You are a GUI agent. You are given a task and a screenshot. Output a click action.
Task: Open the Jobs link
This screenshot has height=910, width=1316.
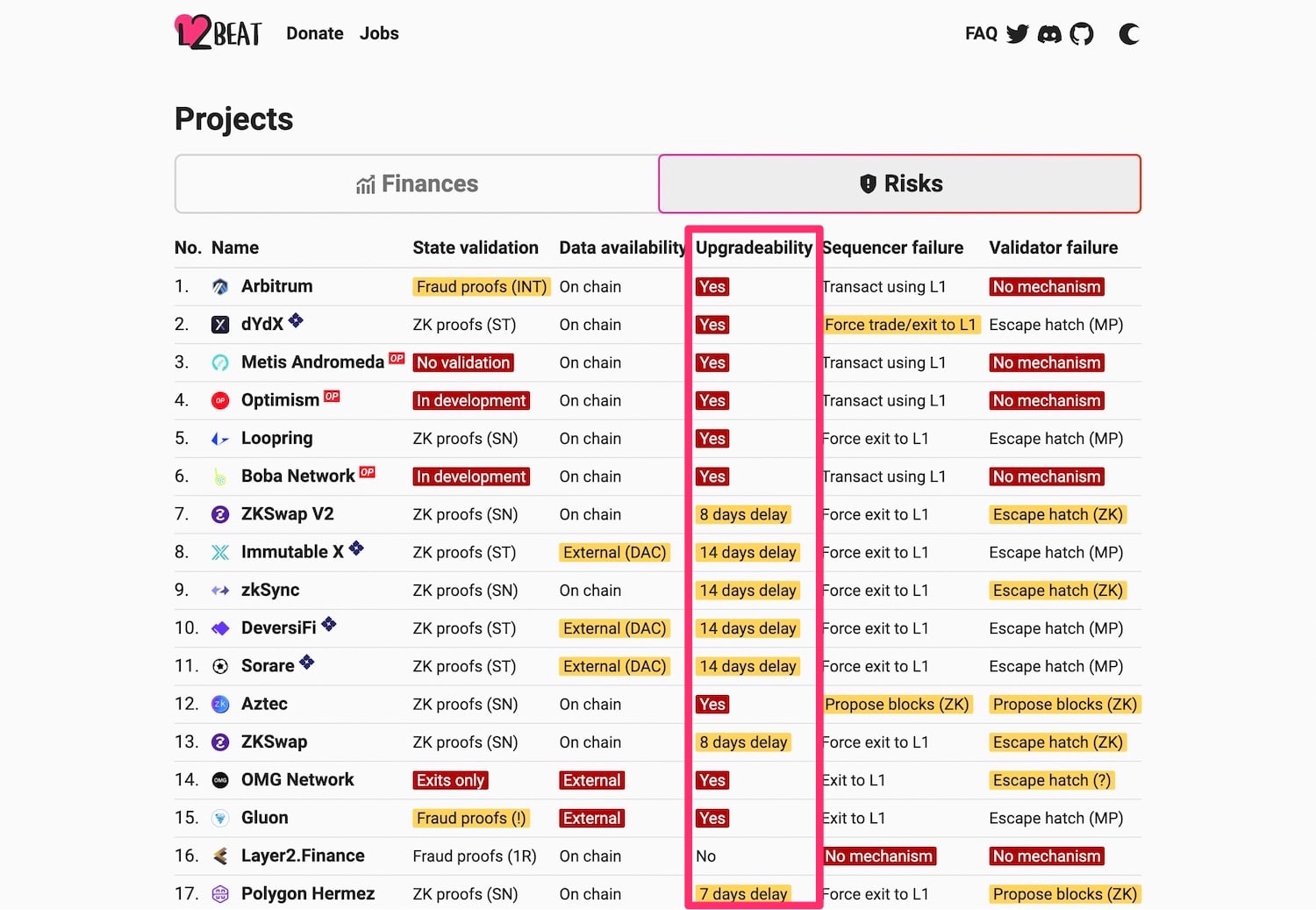(x=379, y=33)
